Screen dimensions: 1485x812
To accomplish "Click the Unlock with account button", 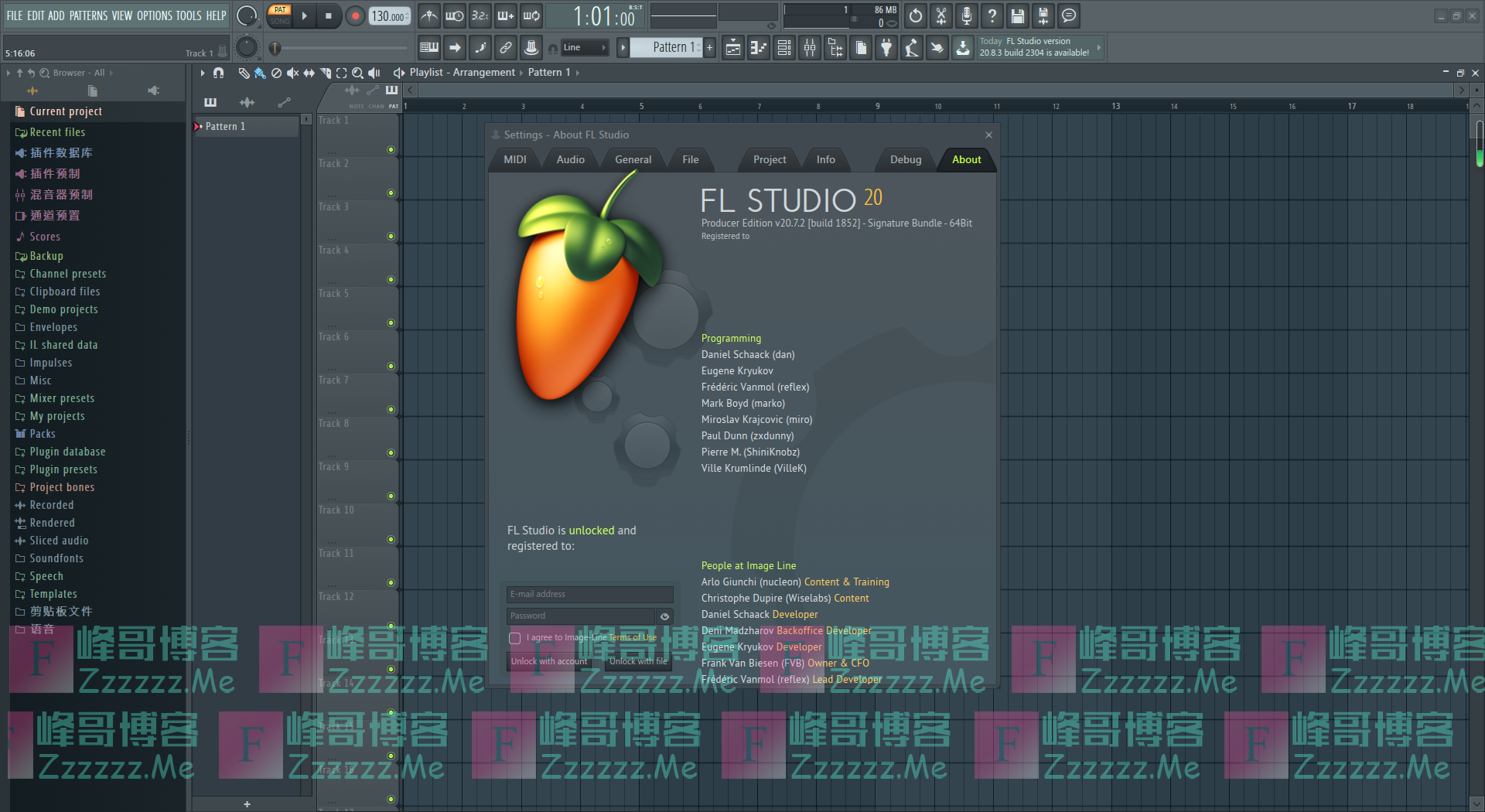I will click(x=549, y=661).
